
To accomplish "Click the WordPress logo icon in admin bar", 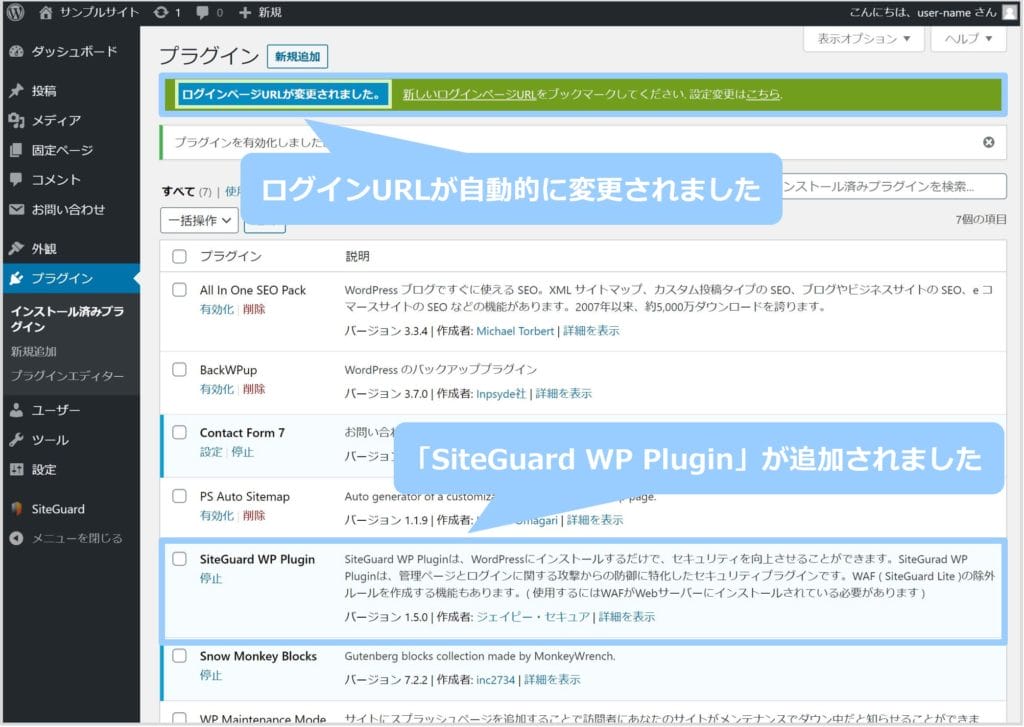I will [x=16, y=12].
